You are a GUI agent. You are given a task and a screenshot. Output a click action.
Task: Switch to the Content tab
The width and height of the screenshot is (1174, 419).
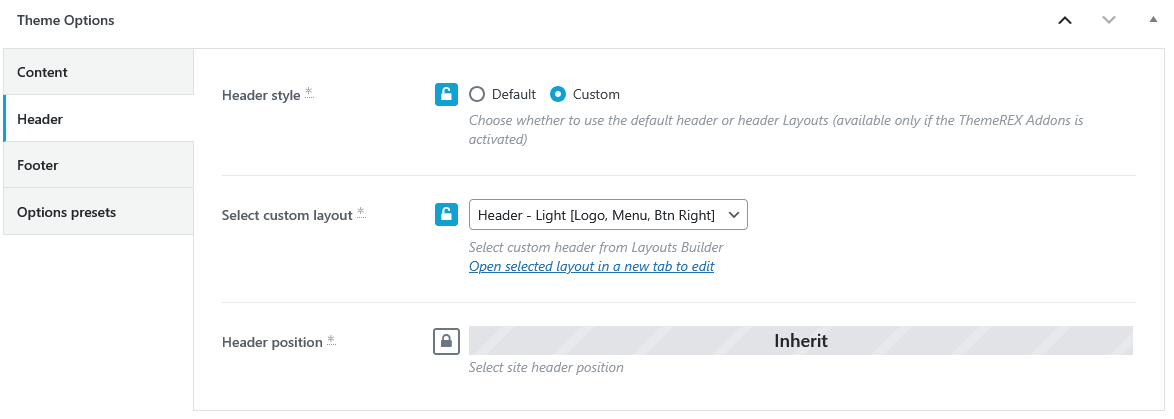point(98,72)
